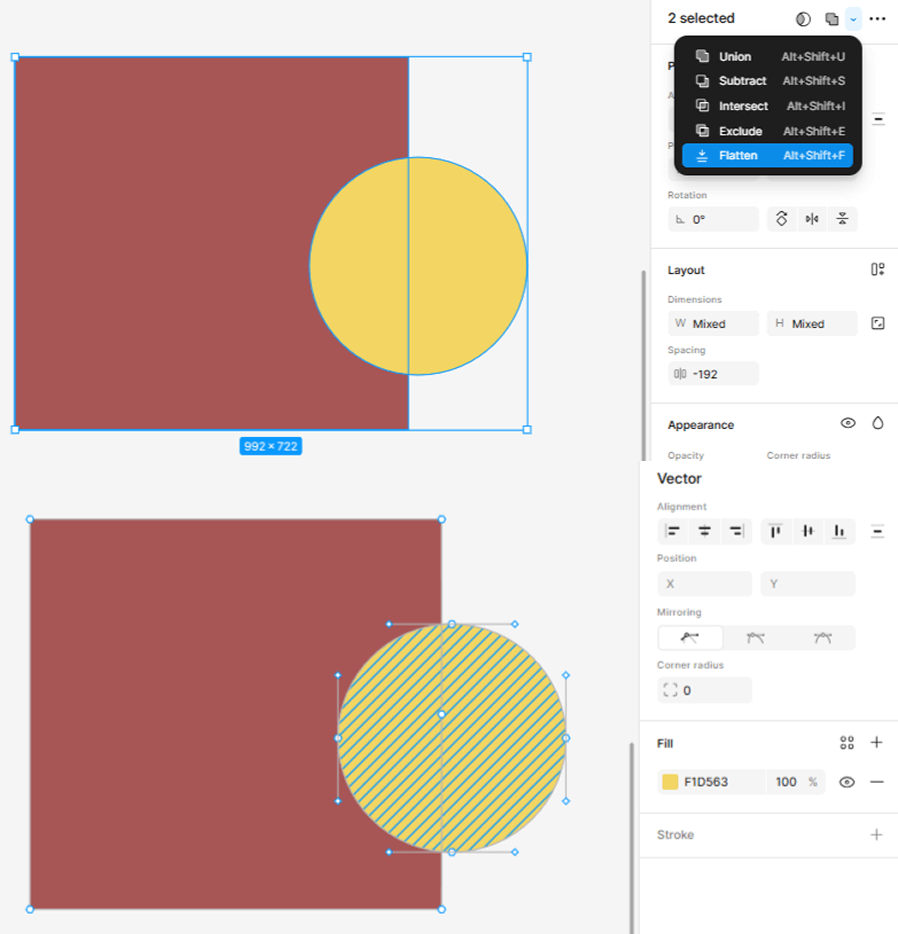Click the X position field
This screenshot has width=898, height=934.
(704, 584)
